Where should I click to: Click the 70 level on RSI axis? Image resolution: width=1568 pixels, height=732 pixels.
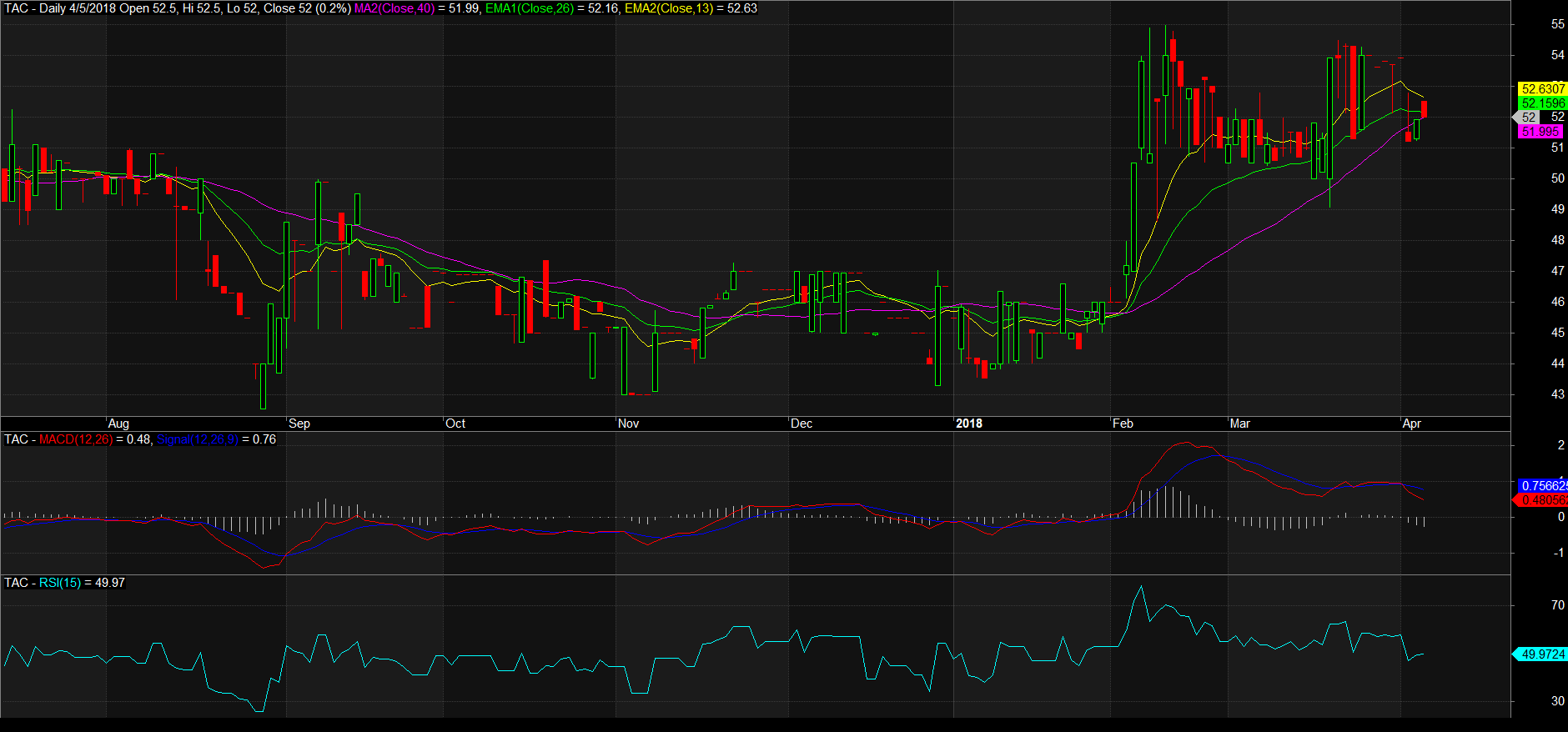[x=1557, y=605]
